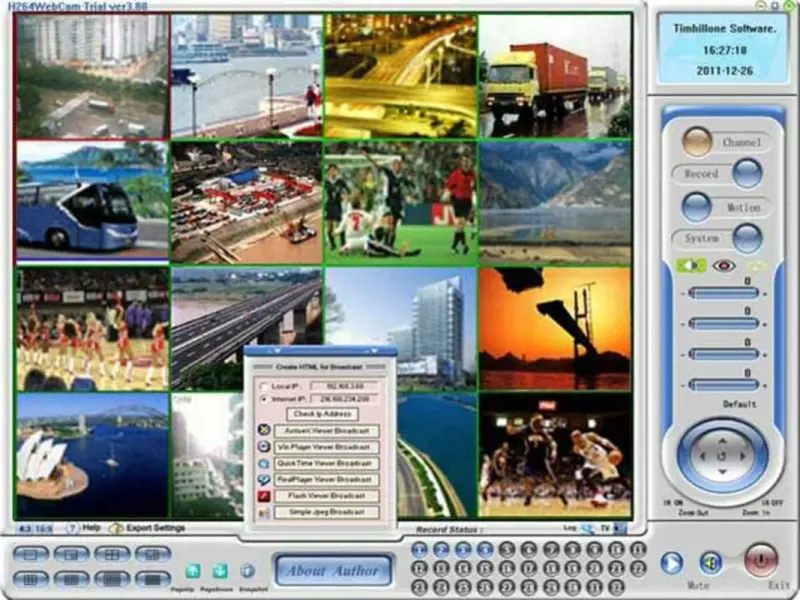Open Help via question mark icon
Image resolution: width=800 pixels, height=600 pixels.
click(x=73, y=528)
